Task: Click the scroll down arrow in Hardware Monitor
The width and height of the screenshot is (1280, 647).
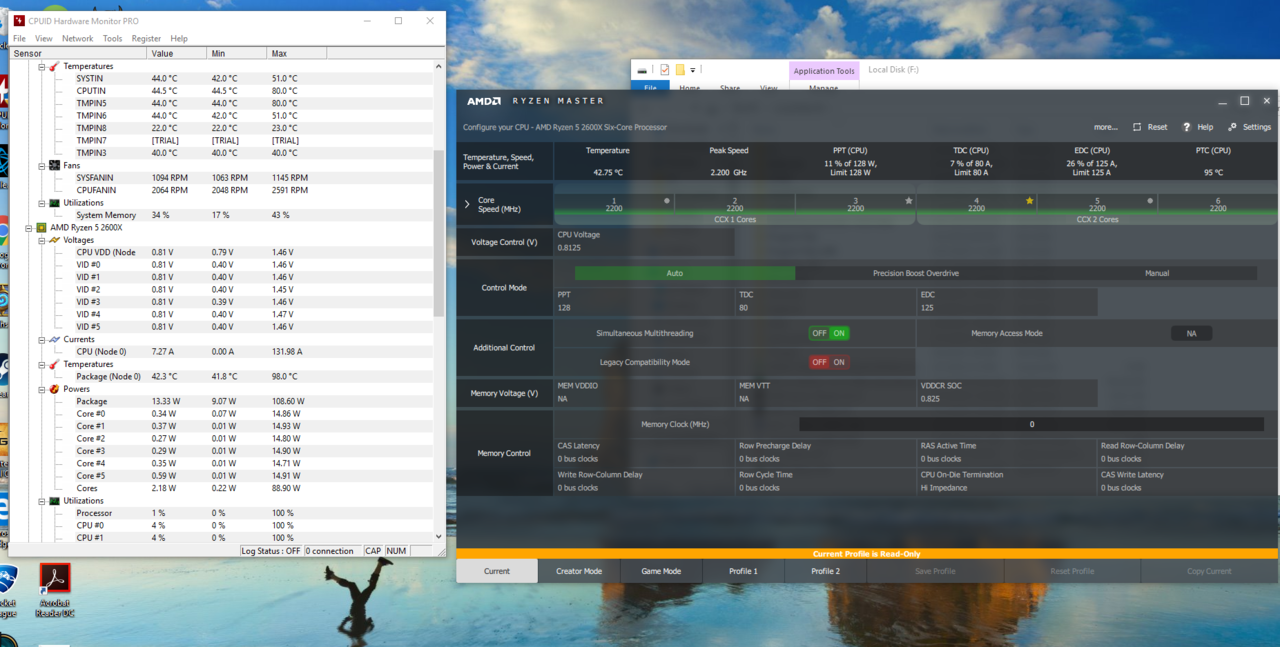Action: [438, 537]
